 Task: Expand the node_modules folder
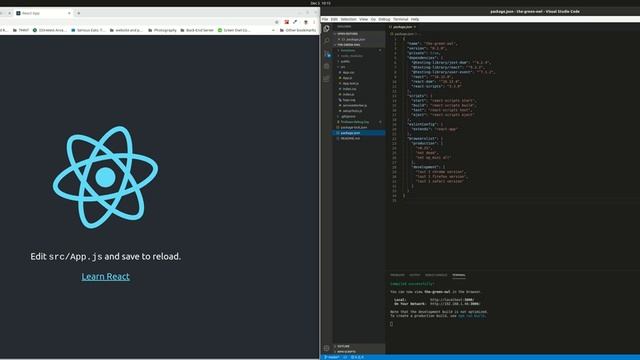coord(359,56)
